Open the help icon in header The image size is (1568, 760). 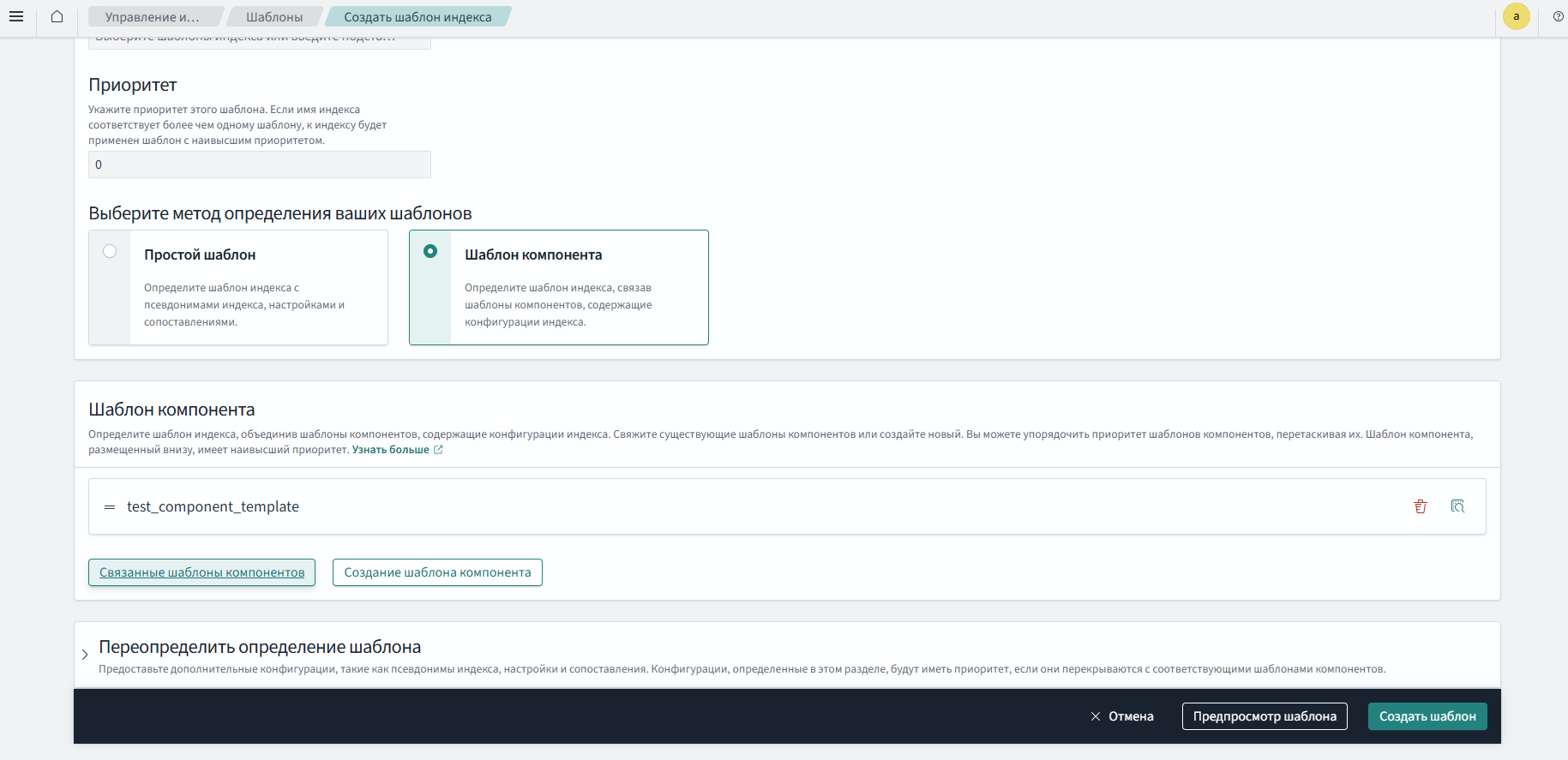(1558, 16)
